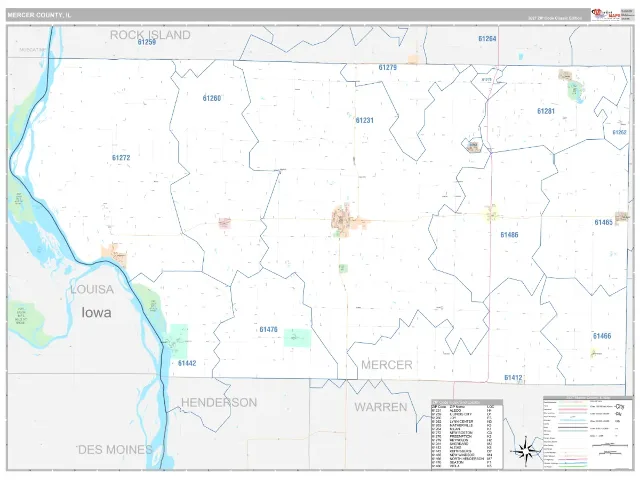
Task: Click the Iowa state label
Action: [x=96, y=313]
